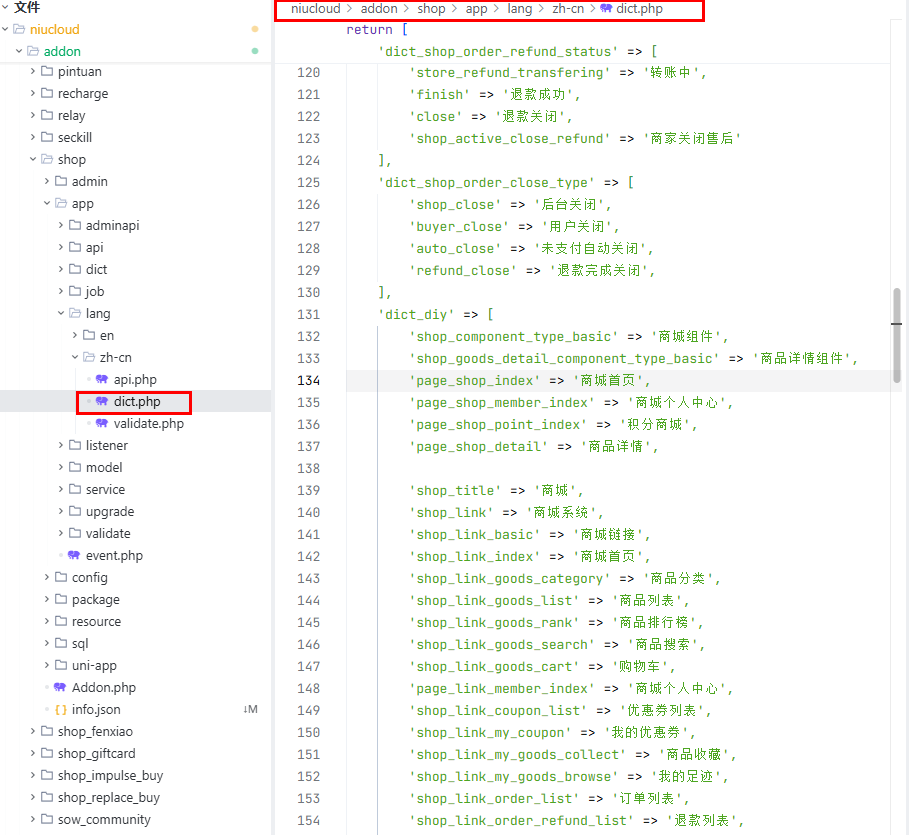Viewport: 909px width, 835px height.
Task: Select the sow_community folder
Action: [104, 820]
